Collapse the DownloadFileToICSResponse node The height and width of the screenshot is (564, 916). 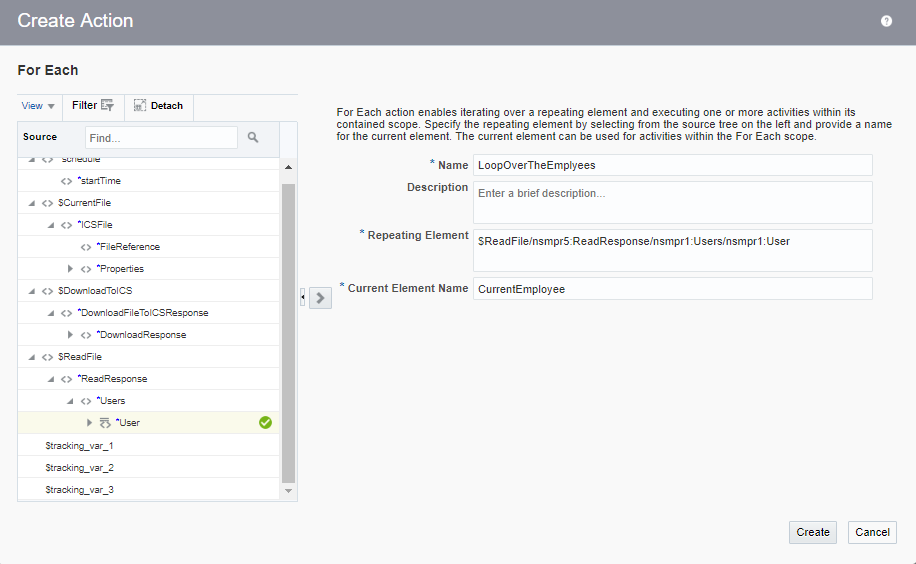pos(51,313)
